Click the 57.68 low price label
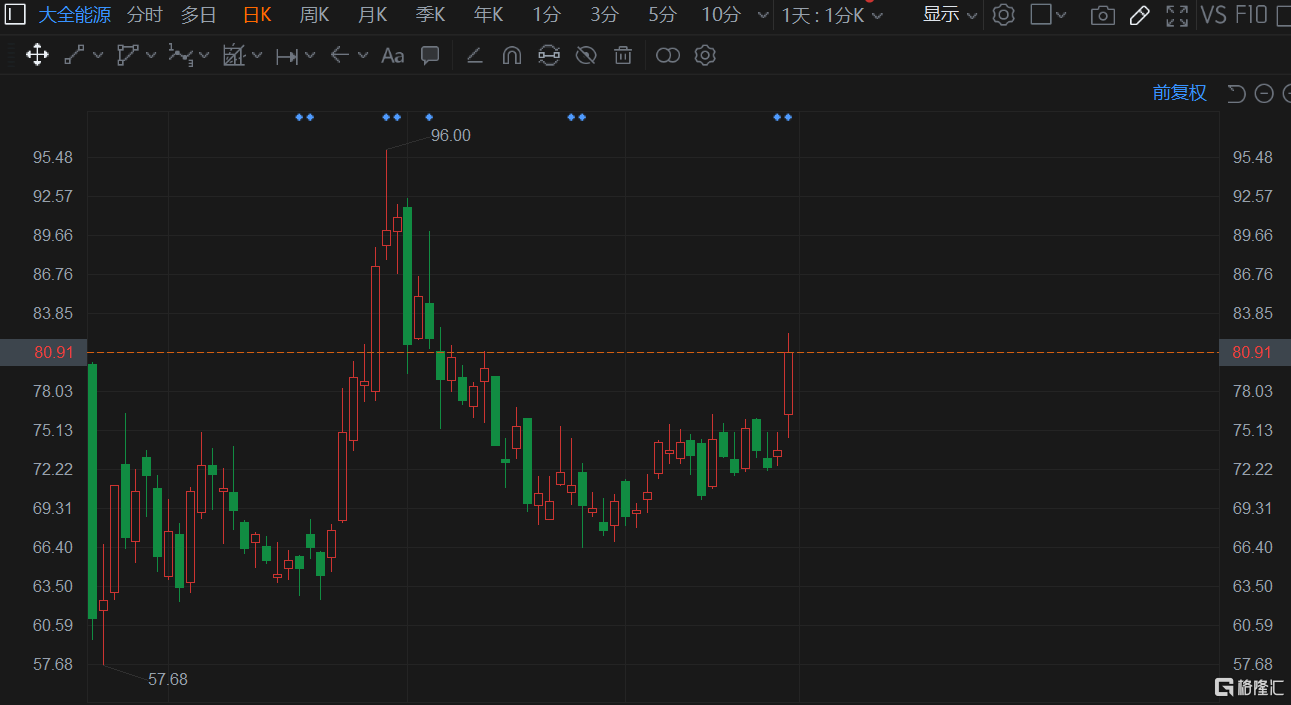Screen dimensions: 1291x705 click(x=168, y=679)
